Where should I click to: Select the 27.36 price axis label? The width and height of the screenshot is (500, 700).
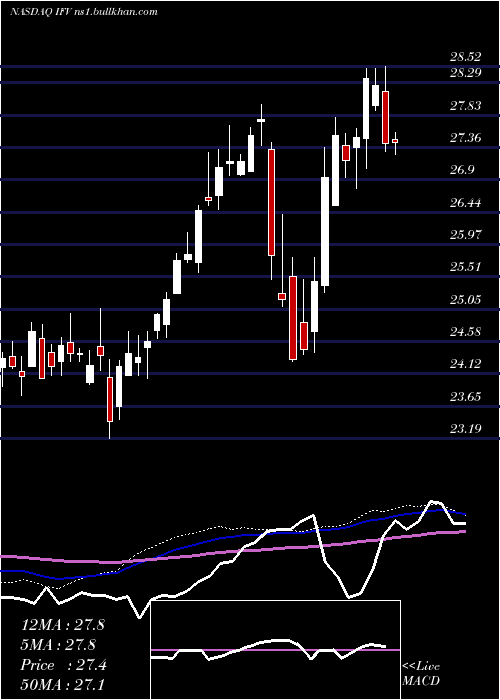click(466, 138)
